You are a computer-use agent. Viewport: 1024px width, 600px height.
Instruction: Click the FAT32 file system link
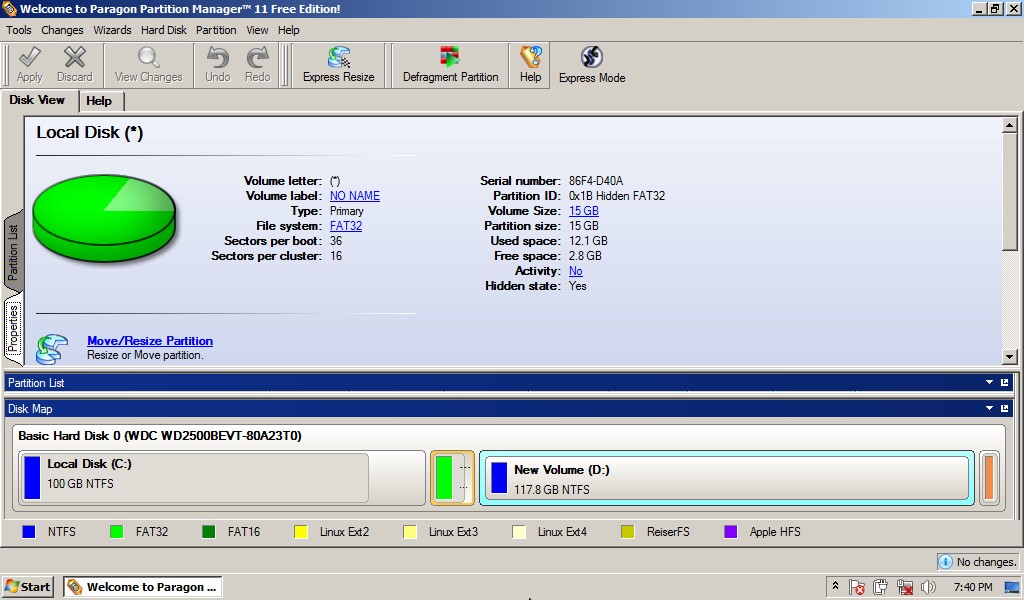pyautogui.click(x=345, y=226)
